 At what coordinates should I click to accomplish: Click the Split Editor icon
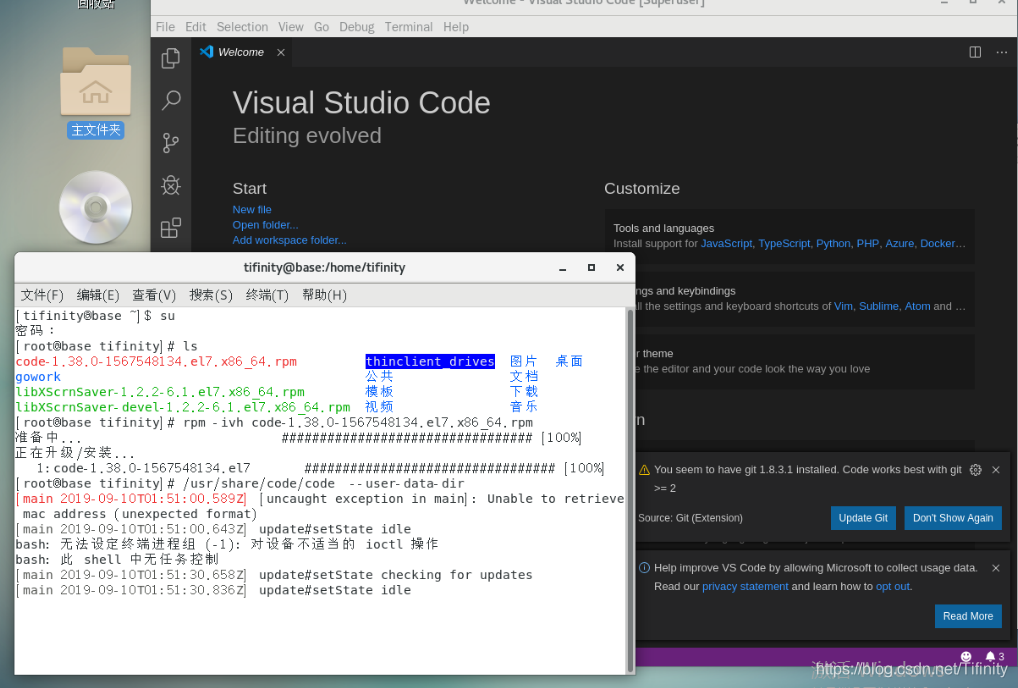point(975,52)
